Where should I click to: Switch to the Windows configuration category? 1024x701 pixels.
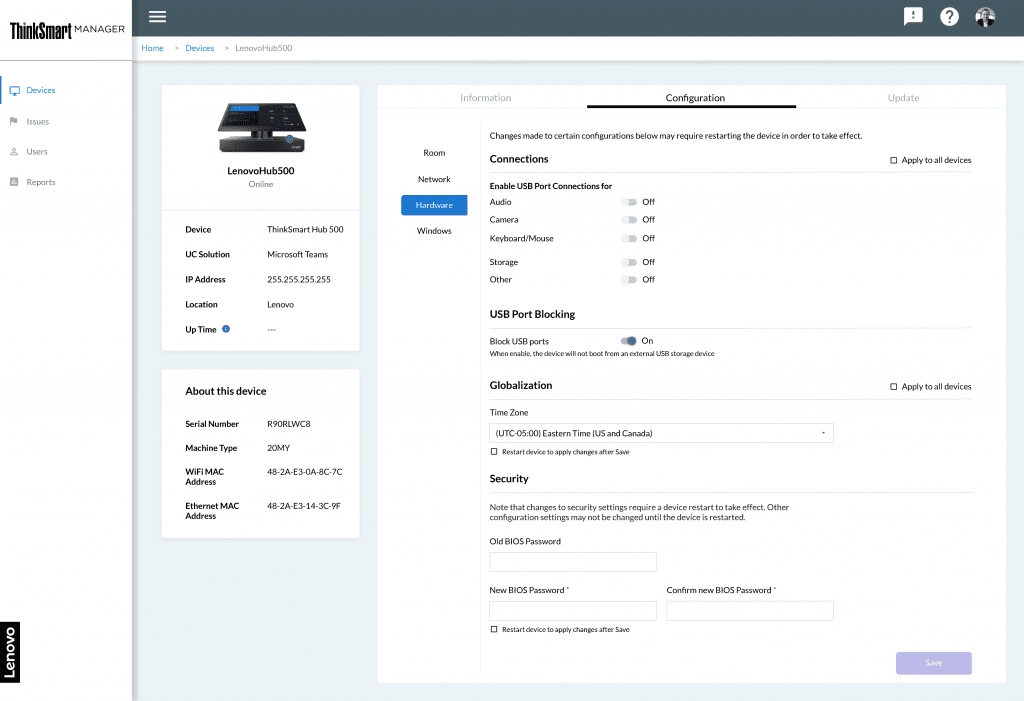[434, 230]
